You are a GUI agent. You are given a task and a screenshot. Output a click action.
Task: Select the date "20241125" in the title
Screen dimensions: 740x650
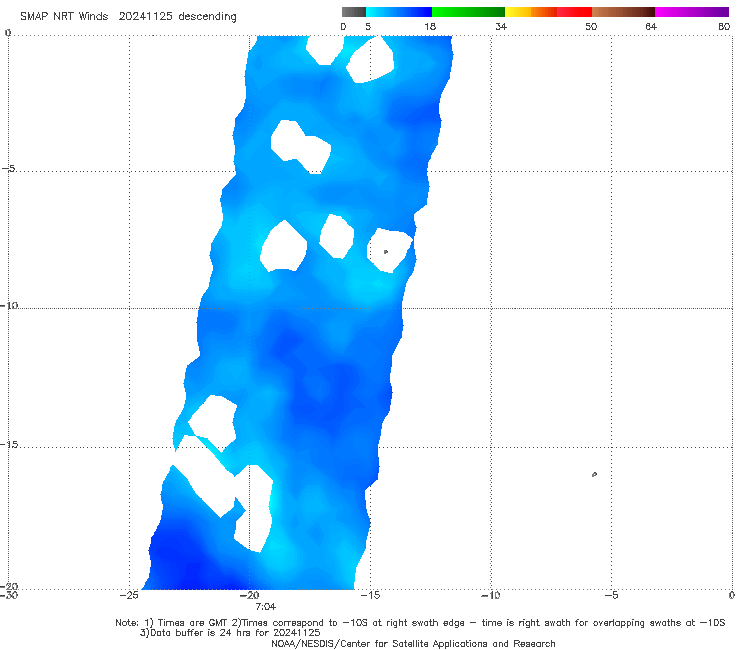tap(145, 17)
